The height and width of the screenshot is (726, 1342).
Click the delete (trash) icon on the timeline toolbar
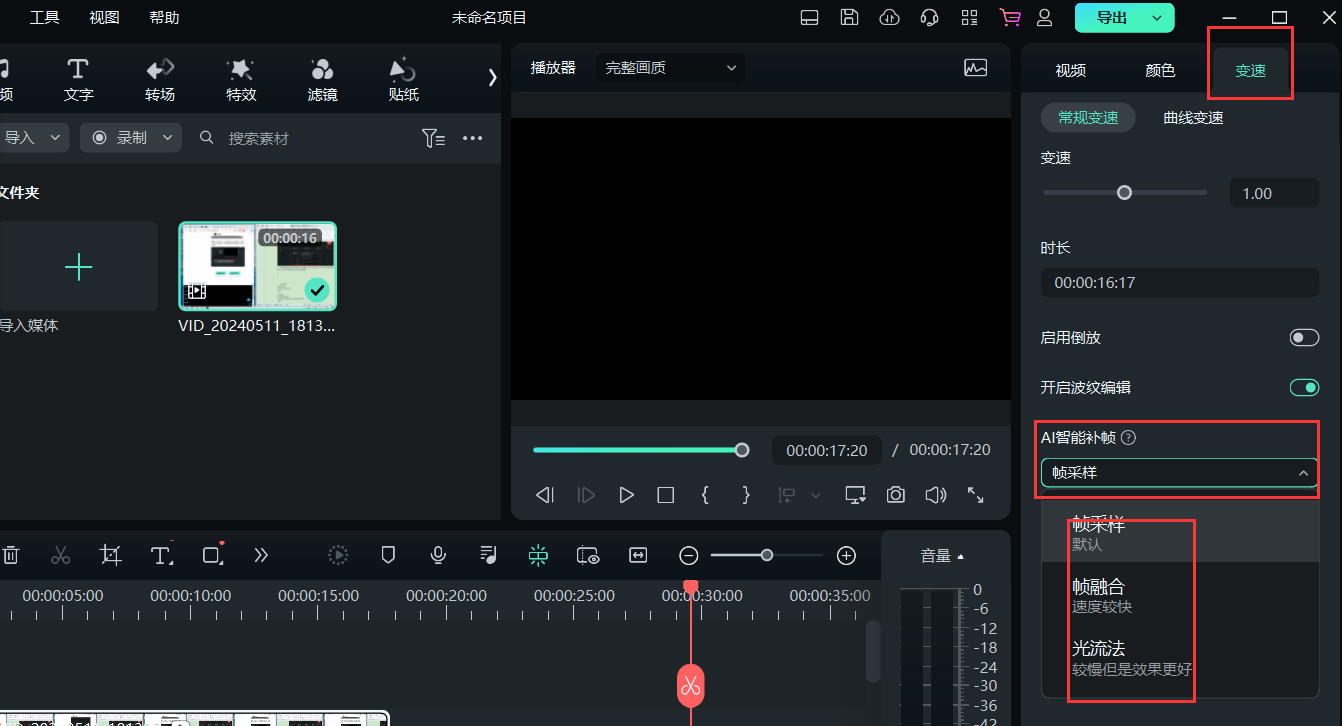[x=11, y=555]
